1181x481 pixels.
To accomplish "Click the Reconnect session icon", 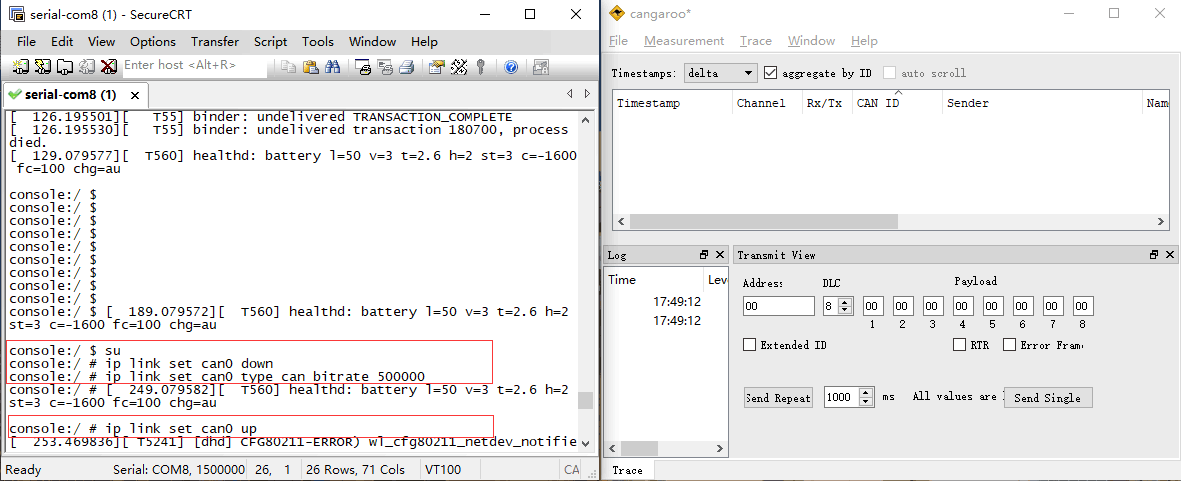I will [87, 67].
